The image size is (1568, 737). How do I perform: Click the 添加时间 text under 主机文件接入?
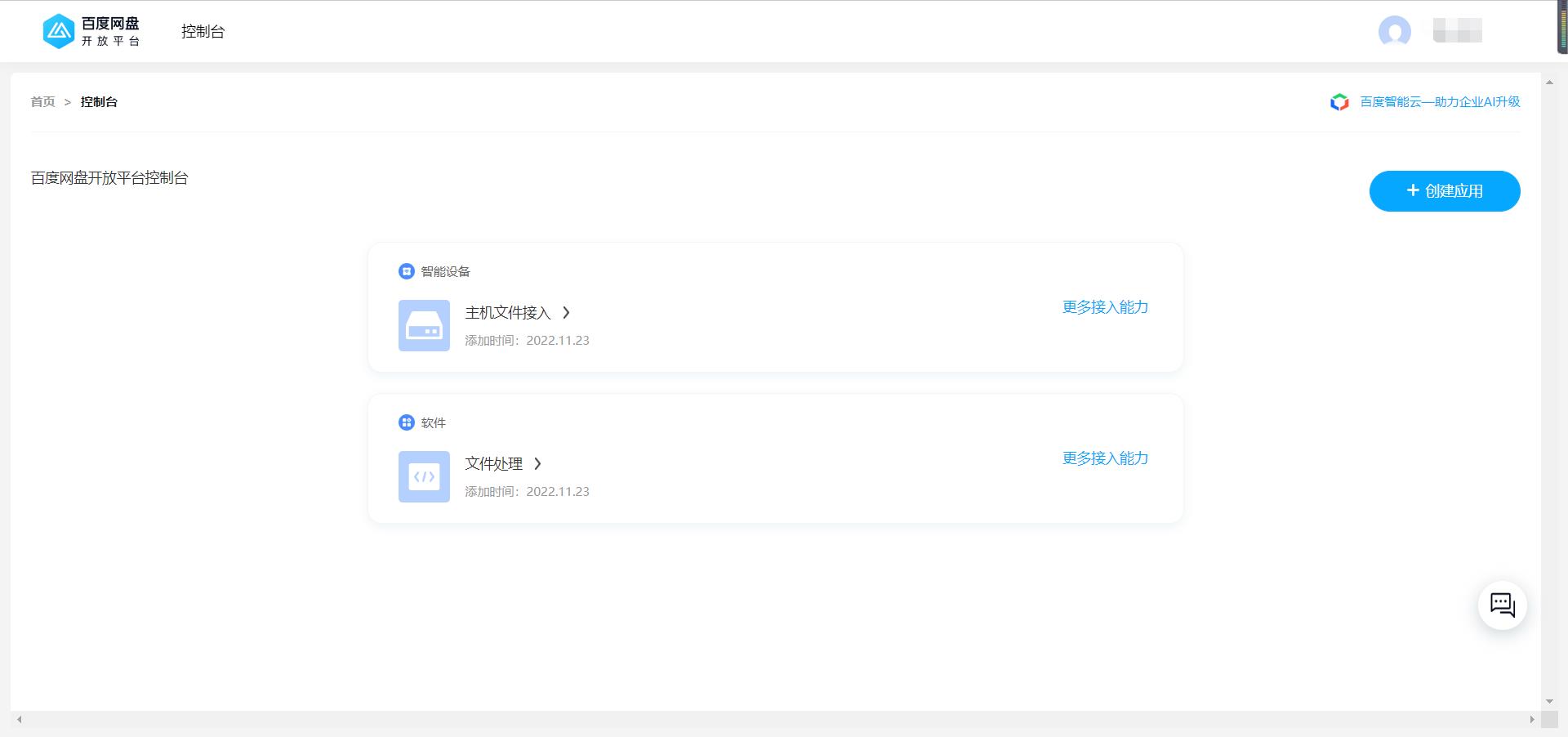pos(527,341)
